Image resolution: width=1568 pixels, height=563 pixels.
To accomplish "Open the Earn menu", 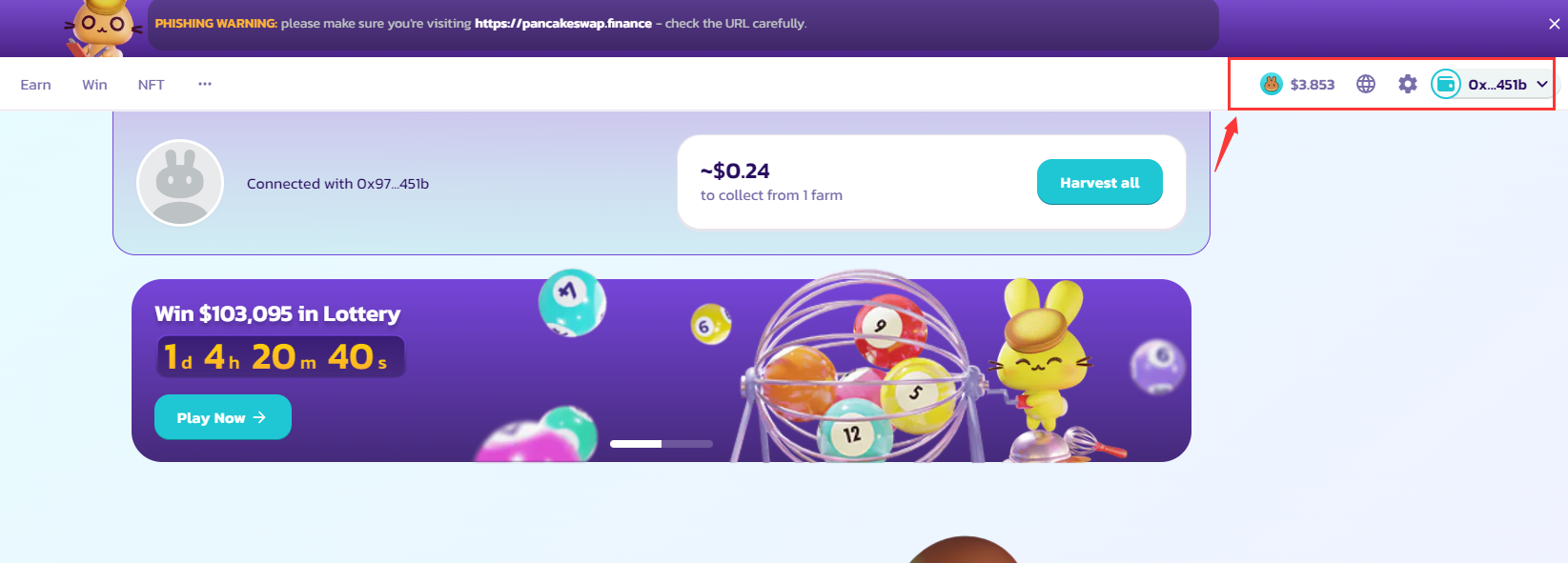I will [35, 85].
